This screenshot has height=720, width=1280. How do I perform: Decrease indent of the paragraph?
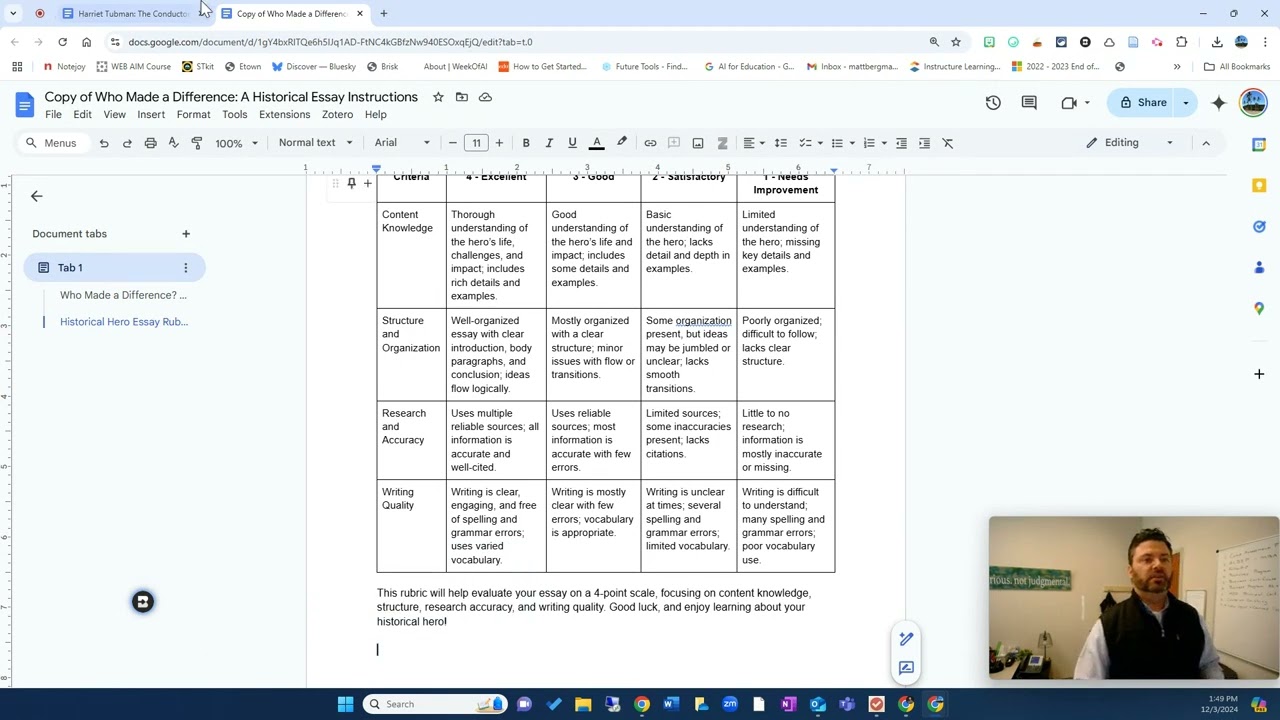(x=901, y=143)
